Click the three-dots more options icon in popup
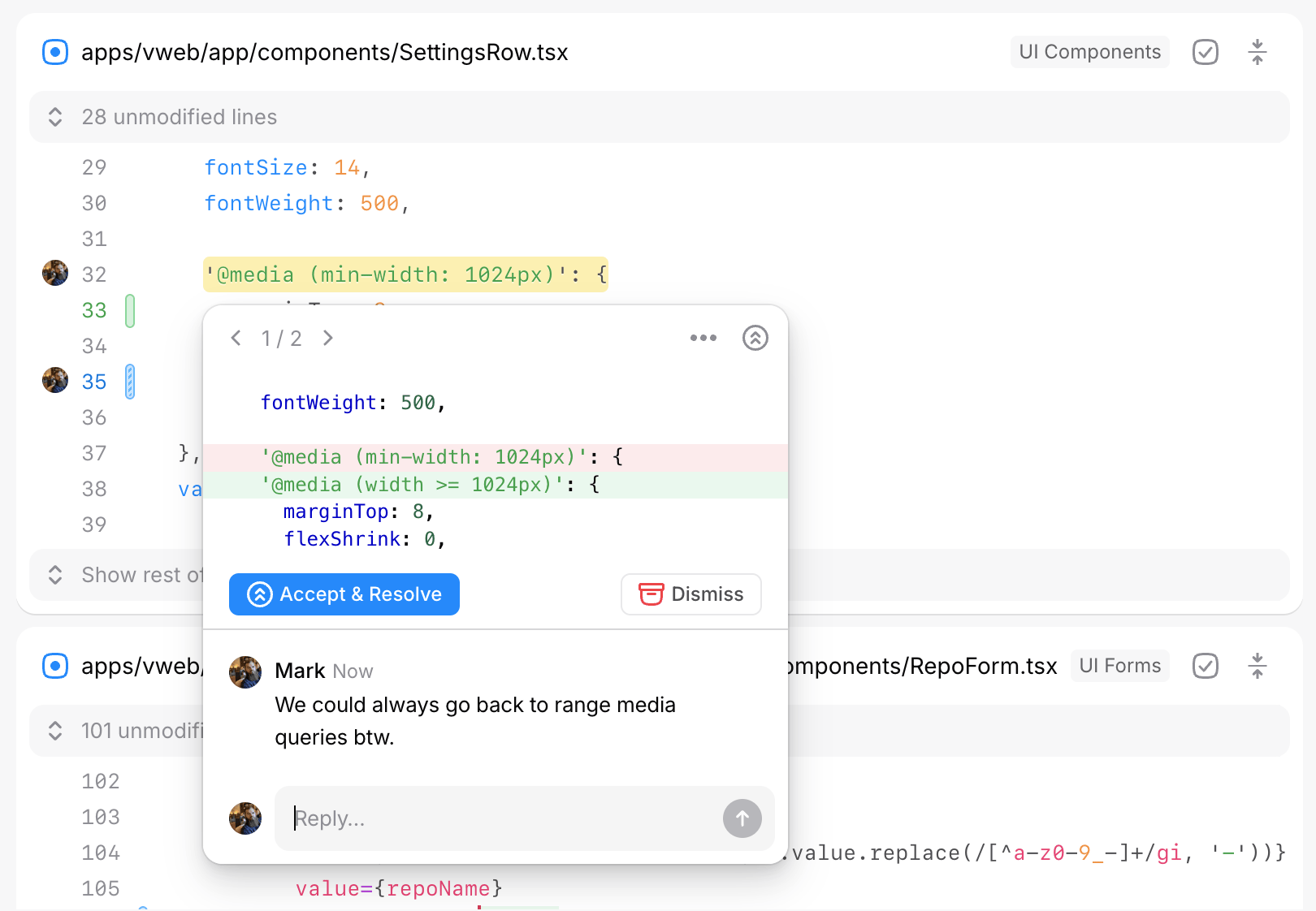Viewport: 1316px width, 911px height. tap(703, 338)
